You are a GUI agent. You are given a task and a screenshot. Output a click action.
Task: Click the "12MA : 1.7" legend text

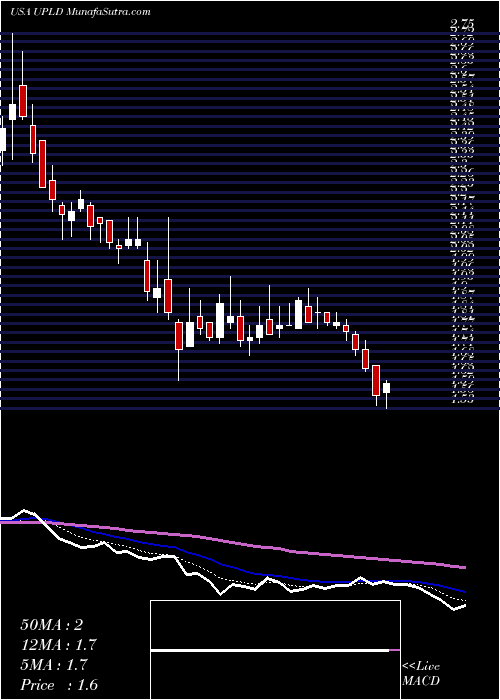(x=58, y=645)
